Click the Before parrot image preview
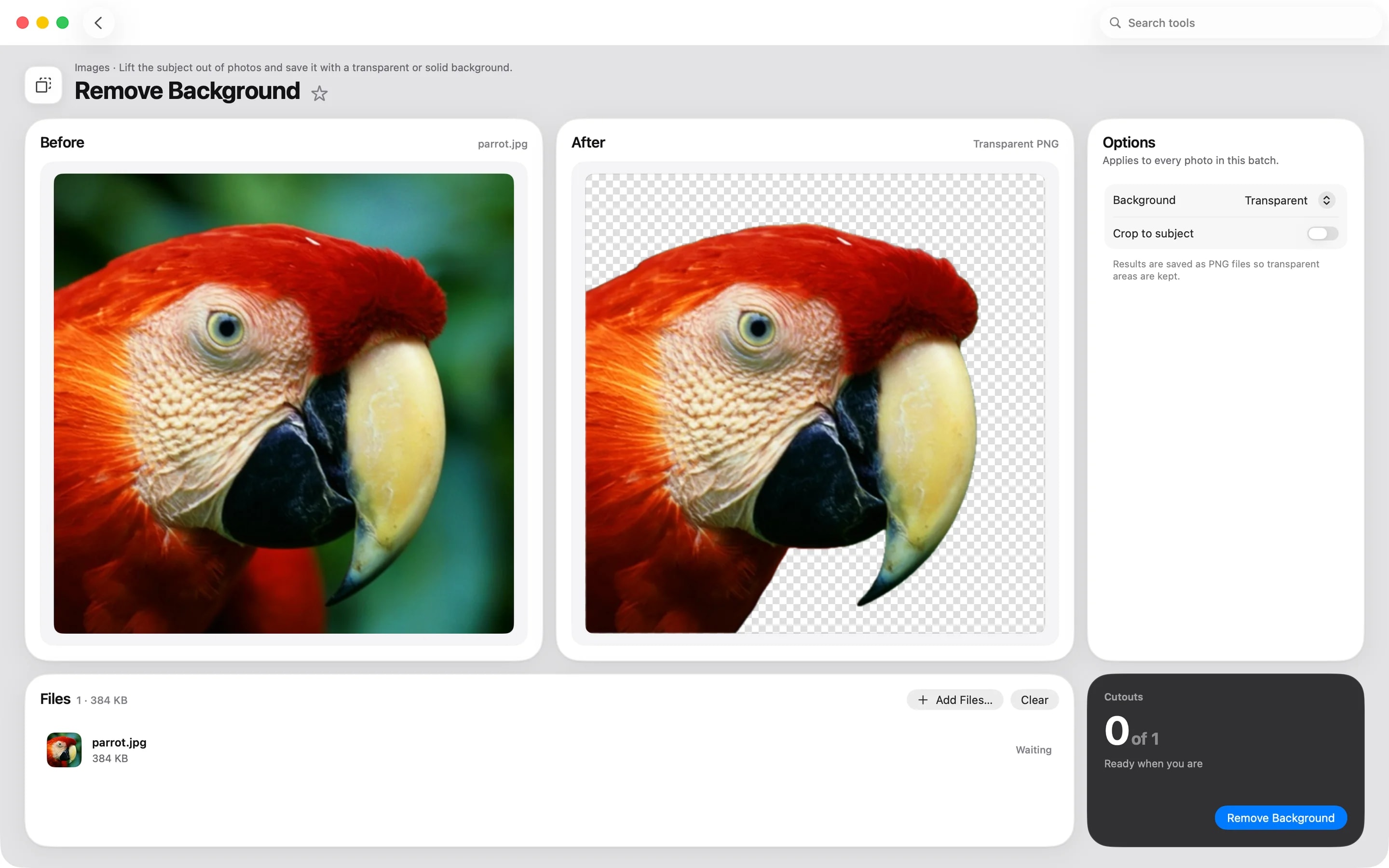This screenshot has height=868, width=1389. (284, 404)
